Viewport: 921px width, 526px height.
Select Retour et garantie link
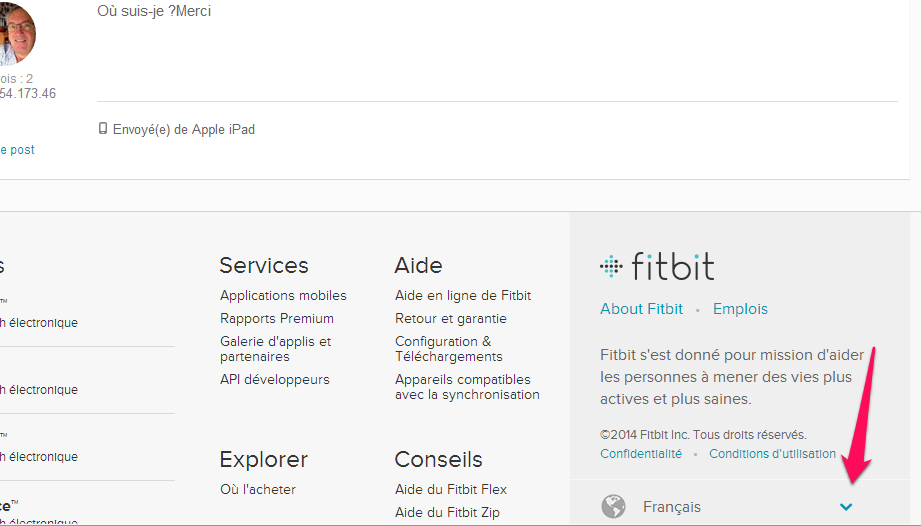pyautogui.click(x=451, y=318)
